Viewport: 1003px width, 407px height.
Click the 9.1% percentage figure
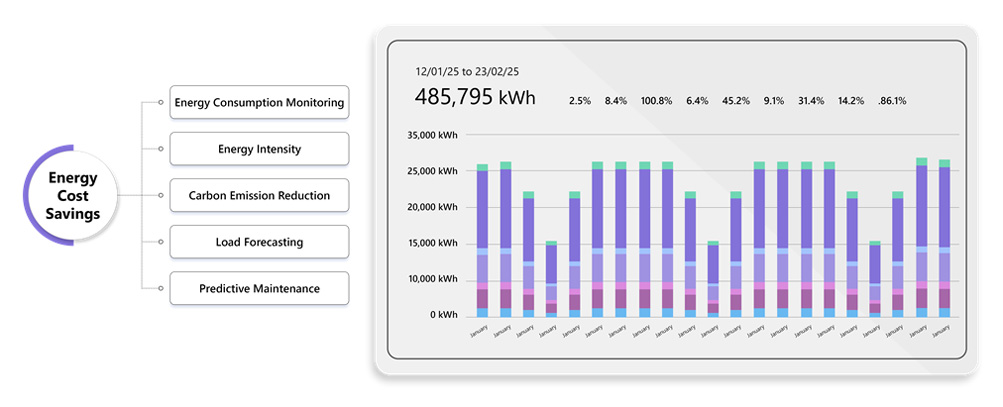click(x=774, y=101)
